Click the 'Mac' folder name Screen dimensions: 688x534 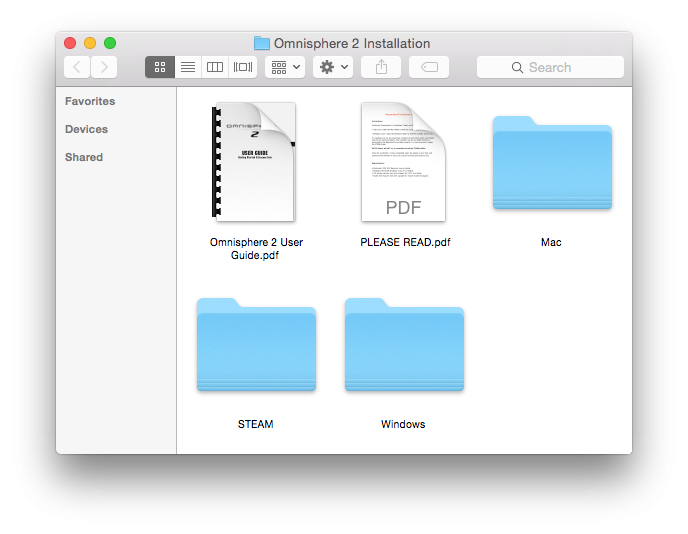click(551, 242)
